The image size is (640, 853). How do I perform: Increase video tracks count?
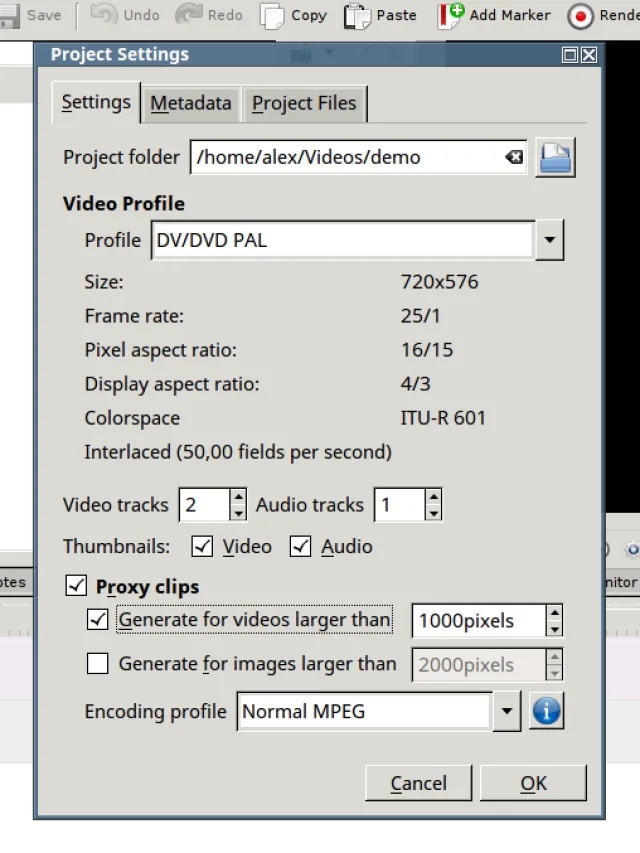tap(238, 497)
